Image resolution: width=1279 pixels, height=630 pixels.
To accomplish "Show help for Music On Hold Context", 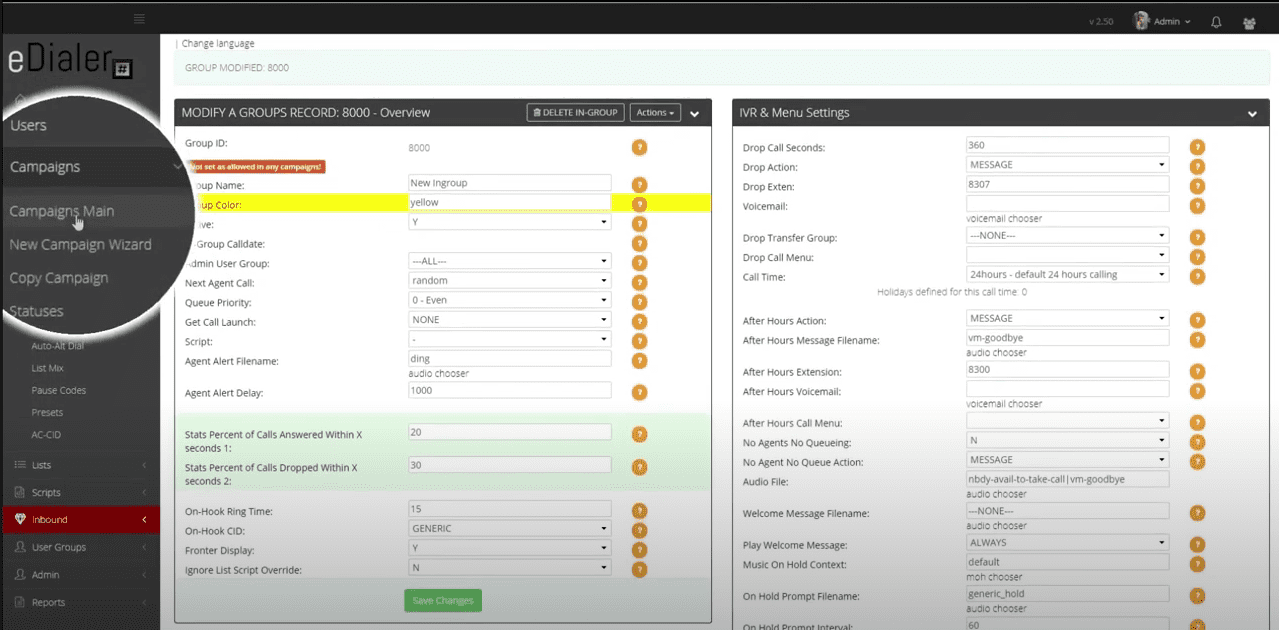I will click(x=1197, y=564).
